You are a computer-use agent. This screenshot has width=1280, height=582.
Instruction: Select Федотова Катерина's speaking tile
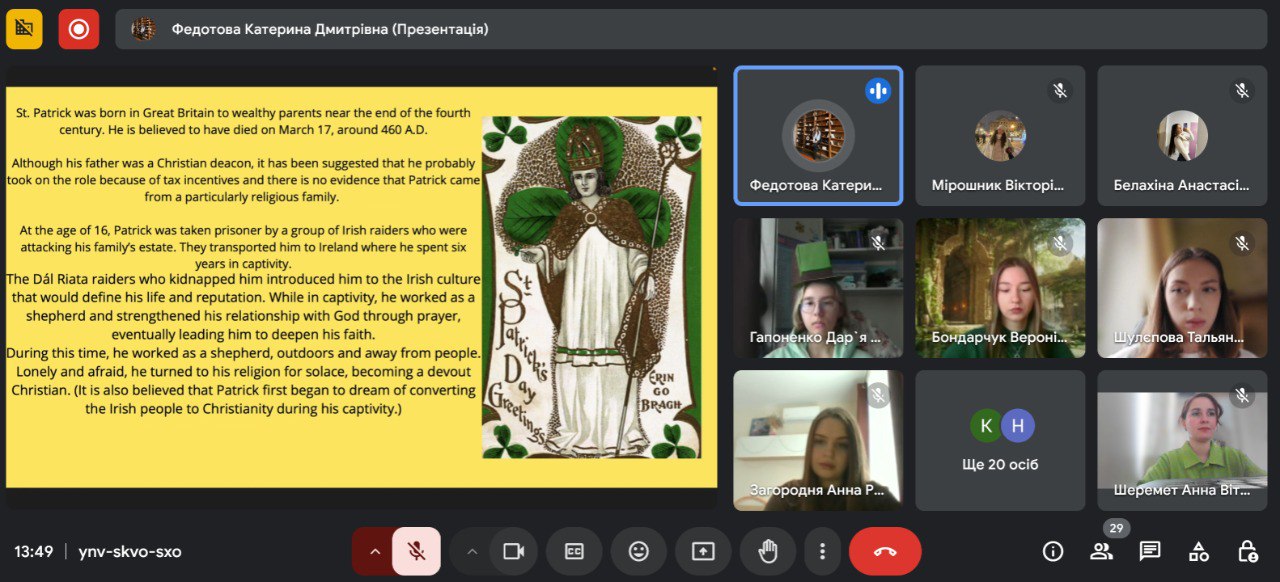818,136
